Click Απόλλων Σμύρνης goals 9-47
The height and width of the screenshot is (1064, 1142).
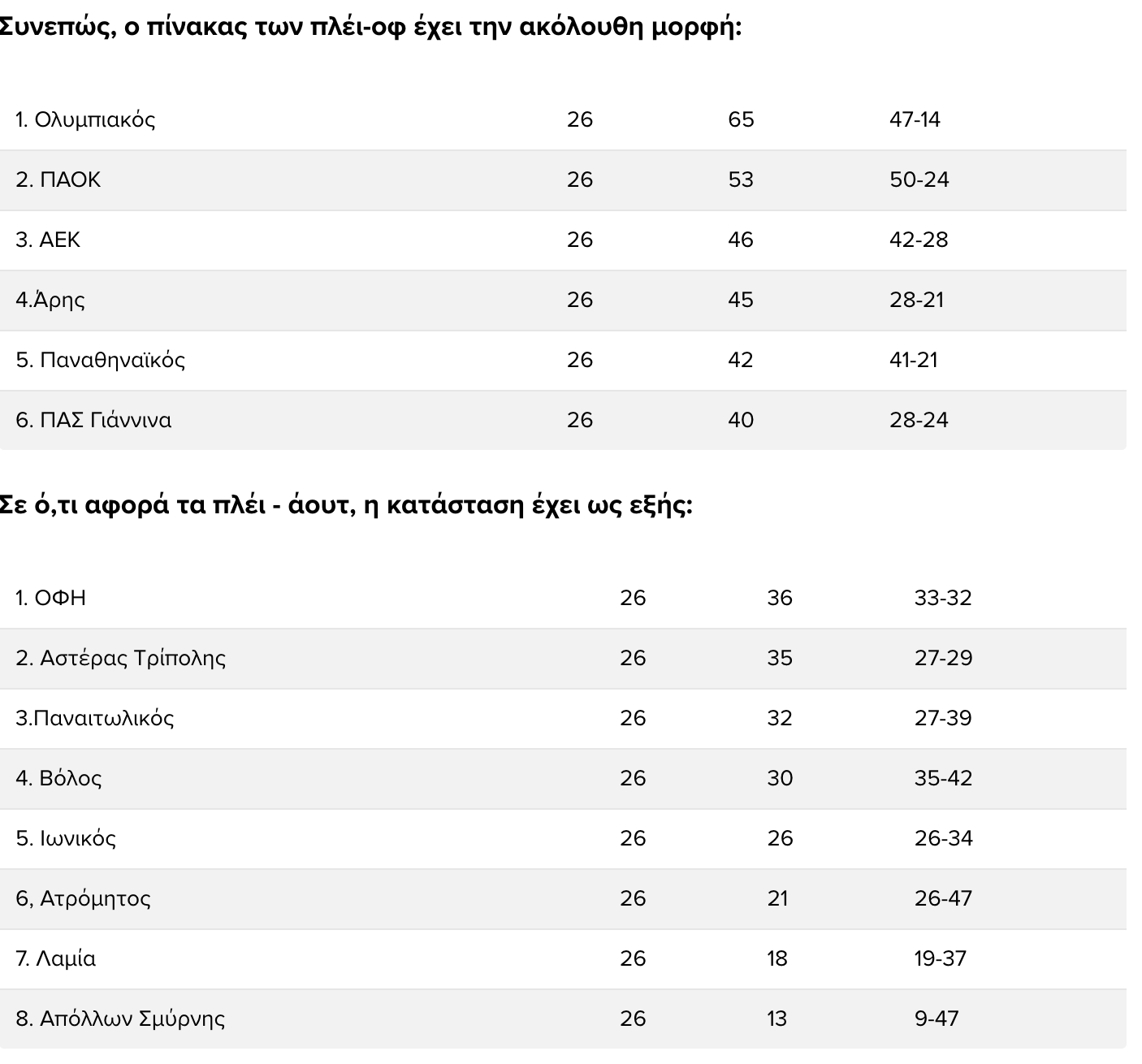click(x=937, y=1019)
